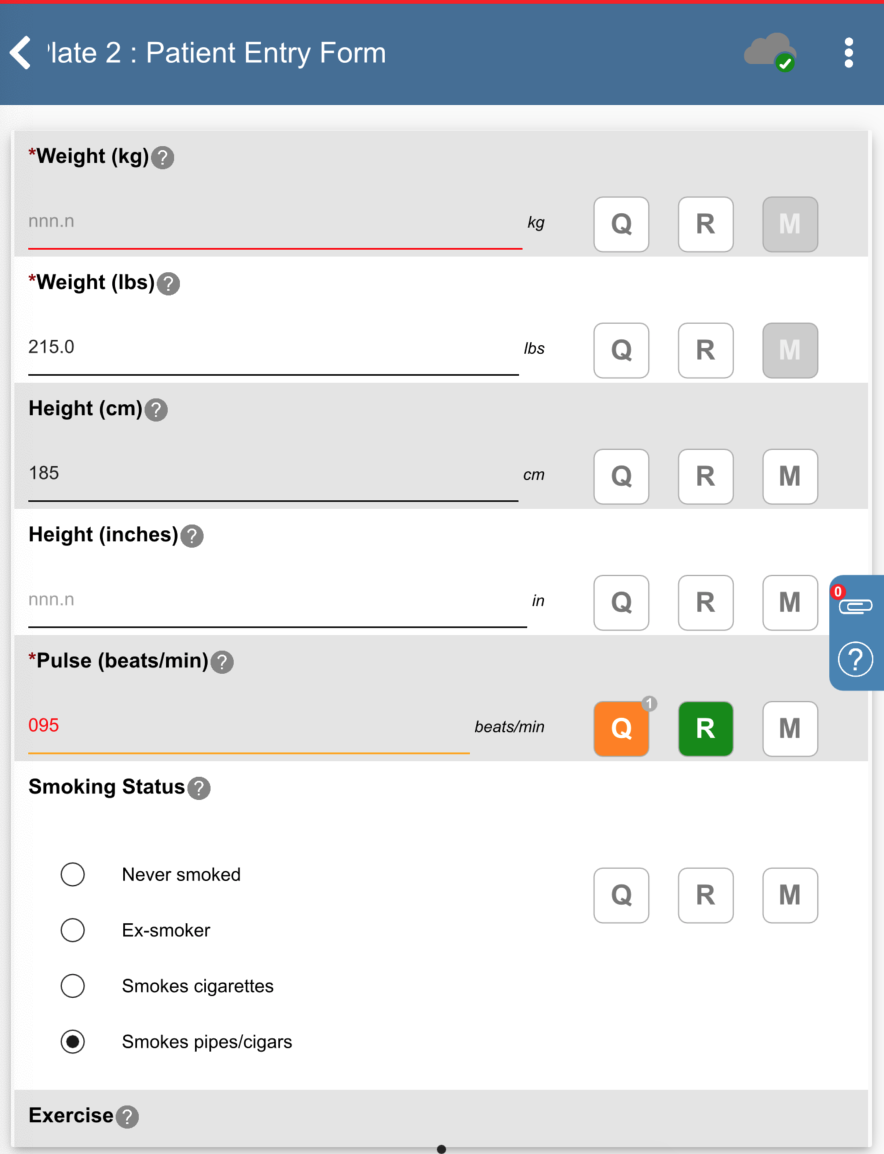Click the Q button for Smoking Status
Image resolution: width=884 pixels, height=1154 pixels.
[621, 895]
